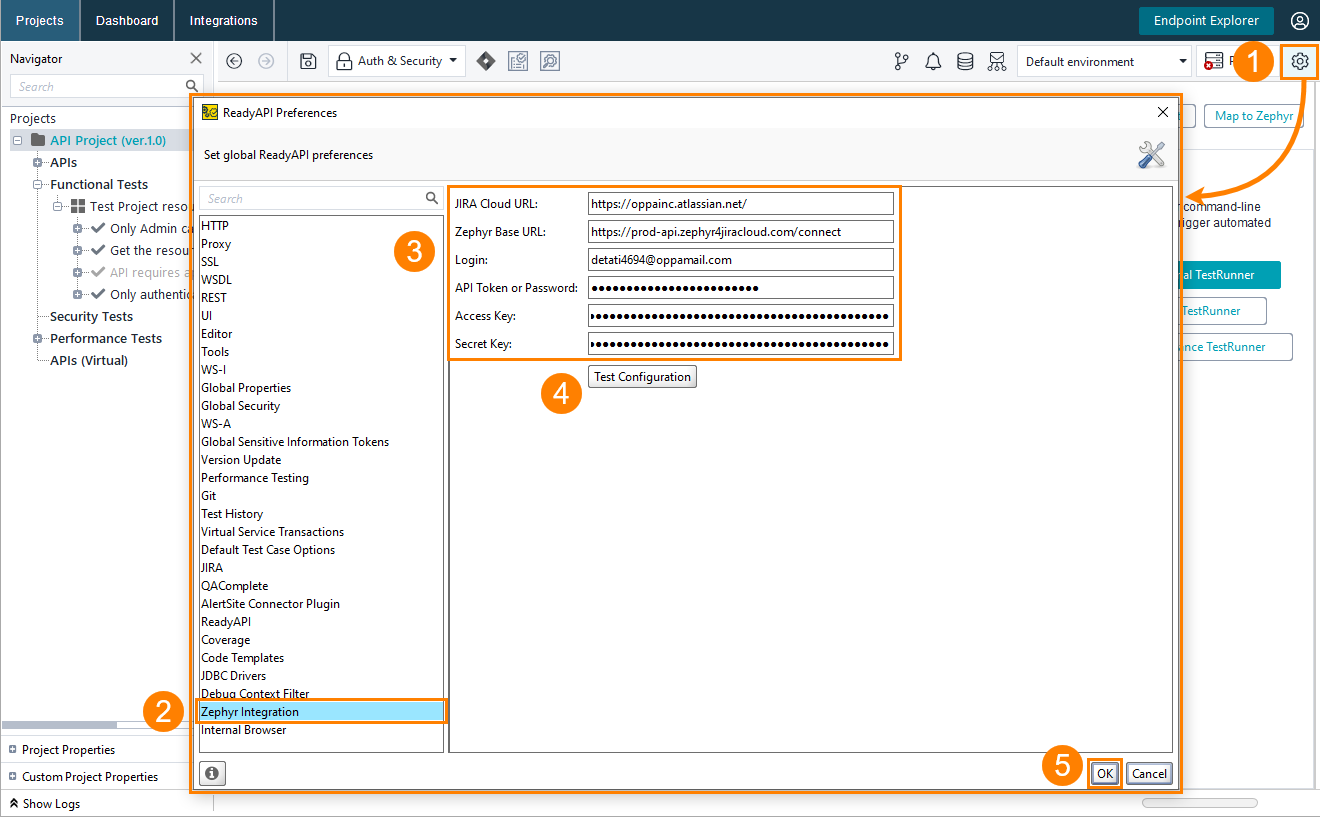Click the mail network icon

997,62
